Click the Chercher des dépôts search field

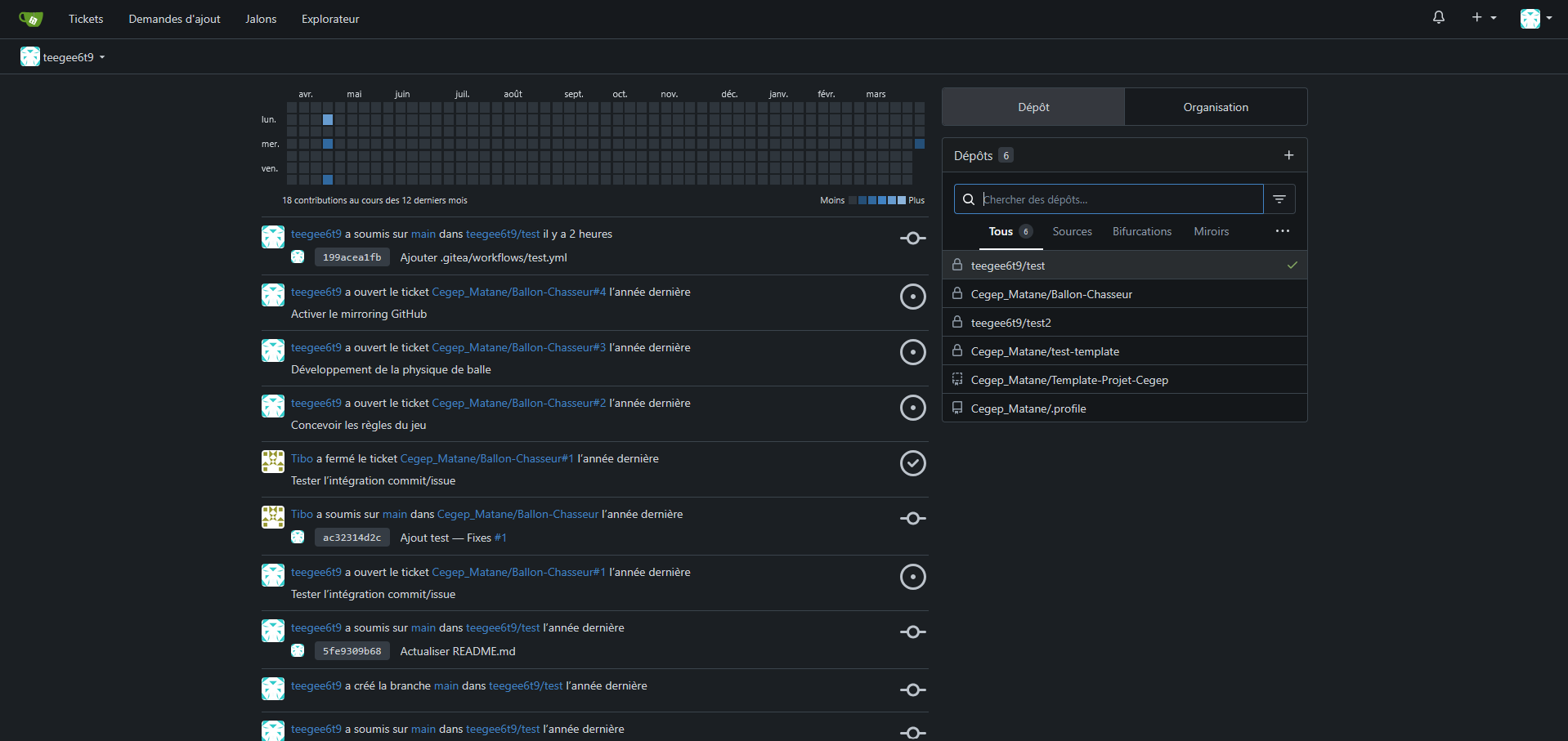click(x=1120, y=199)
